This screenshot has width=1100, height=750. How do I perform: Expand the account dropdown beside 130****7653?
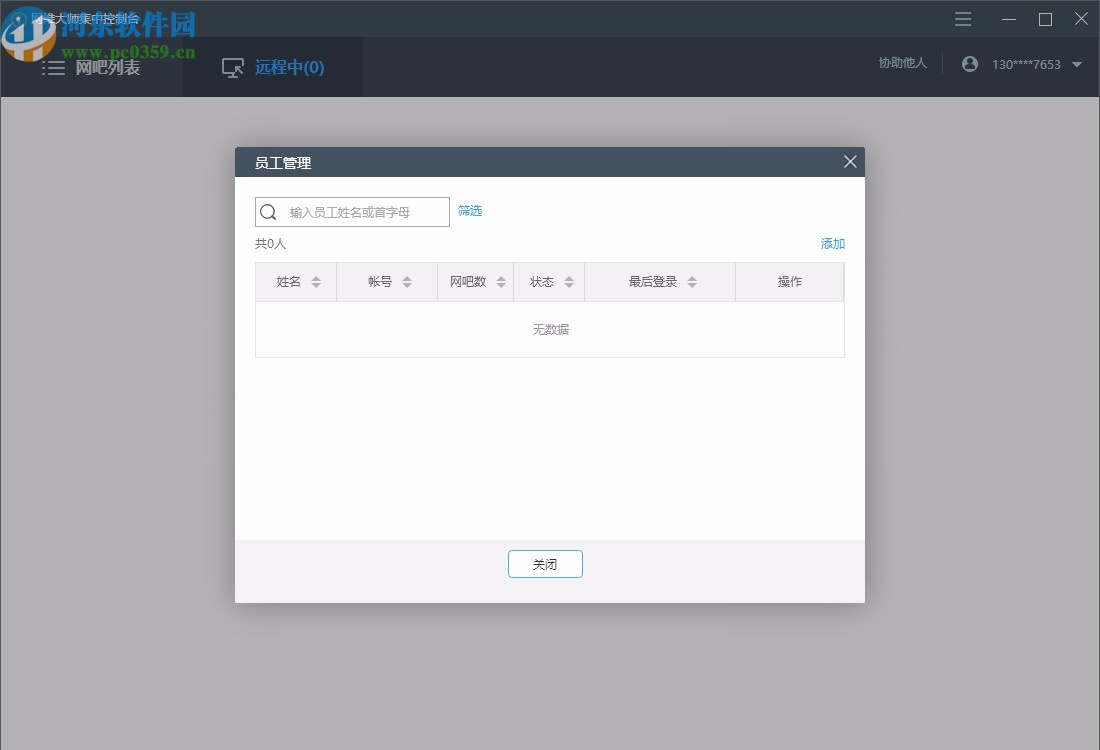coord(1078,63)
